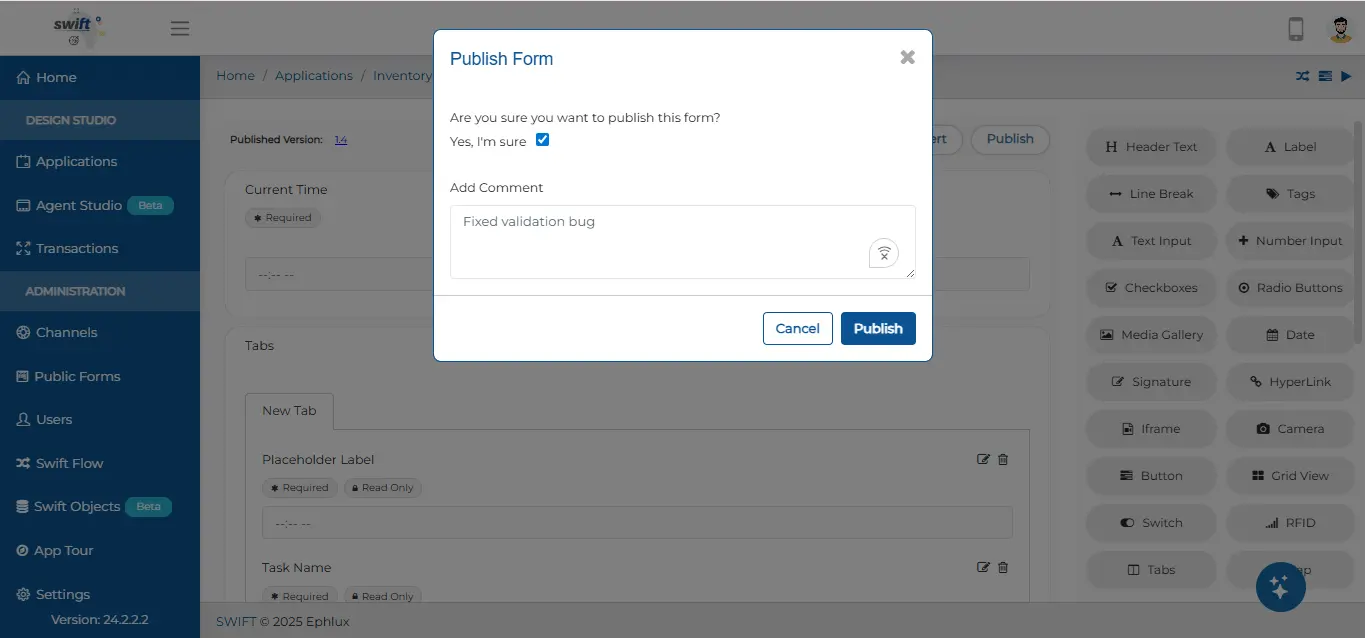Open published version 14 link
The image size is (1365, 638).
341,140
